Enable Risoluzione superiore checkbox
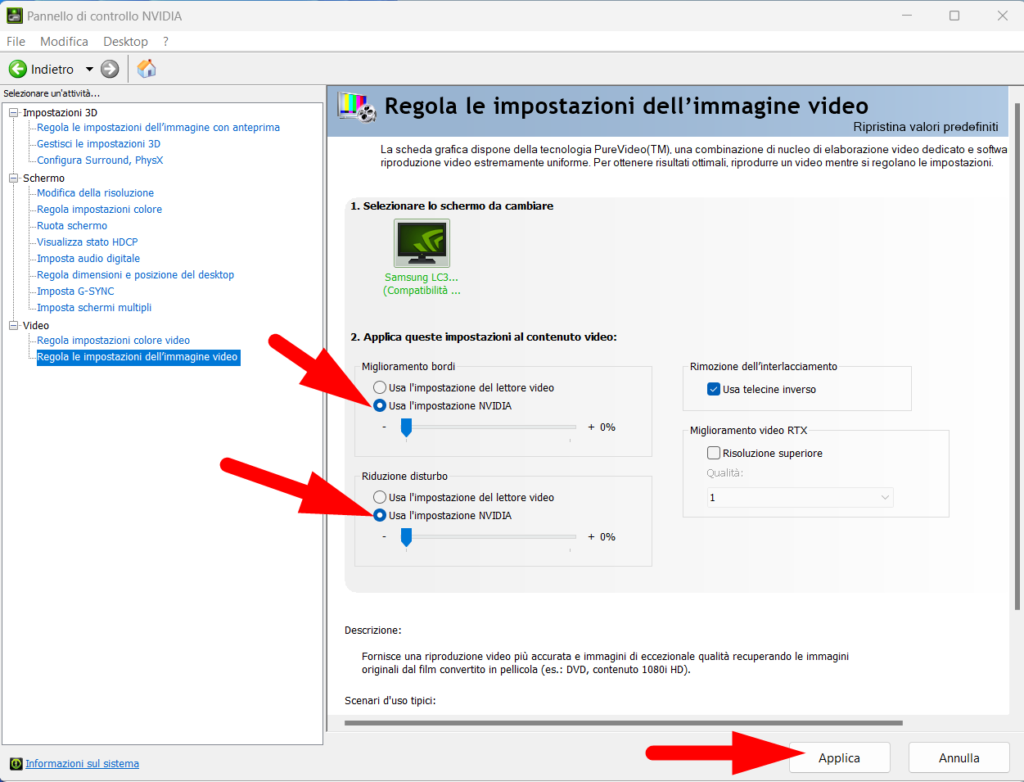The height and width of the screenshot is (782, 1024). point(713,453)
